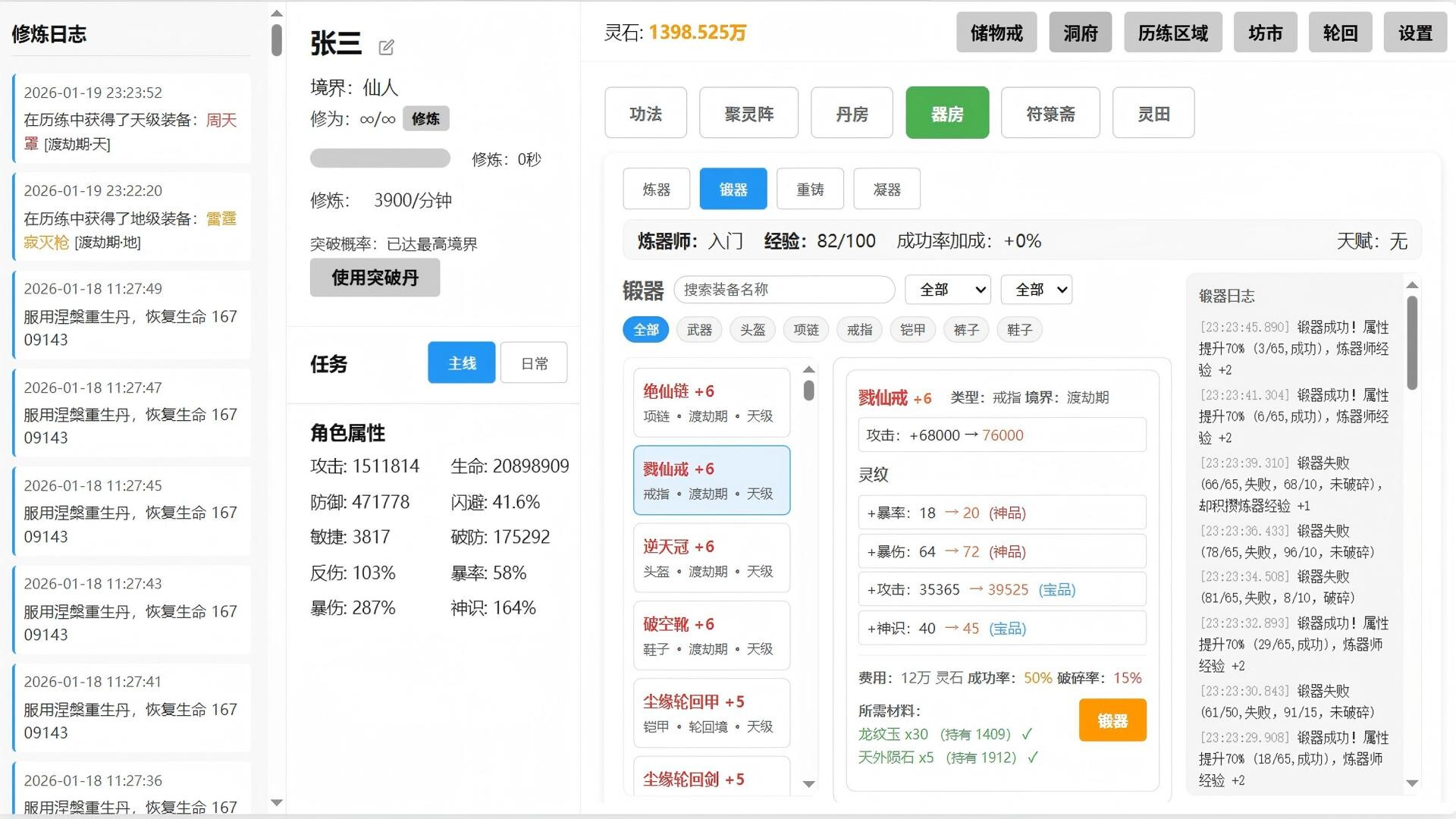Switch tasks to 日常 daily mode
This screenshot has height=819, width=1456.
pos(533,362)
